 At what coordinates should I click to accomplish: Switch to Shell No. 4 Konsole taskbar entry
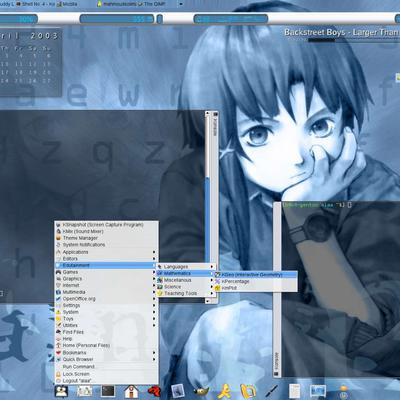[x=36, y=4]
